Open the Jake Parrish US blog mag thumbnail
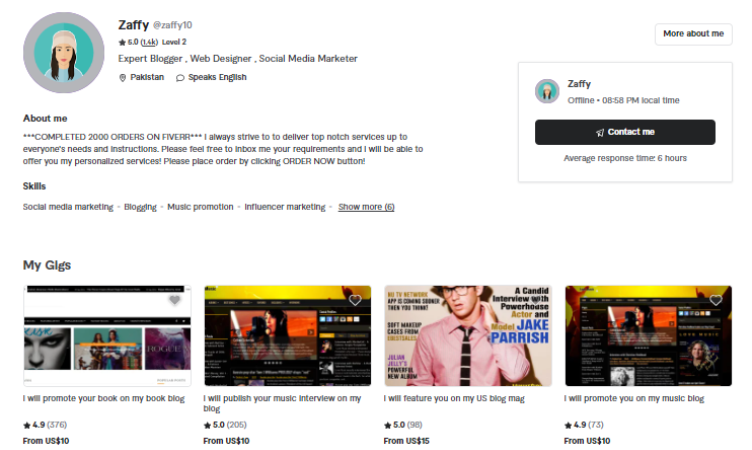 tap(468, 336)
